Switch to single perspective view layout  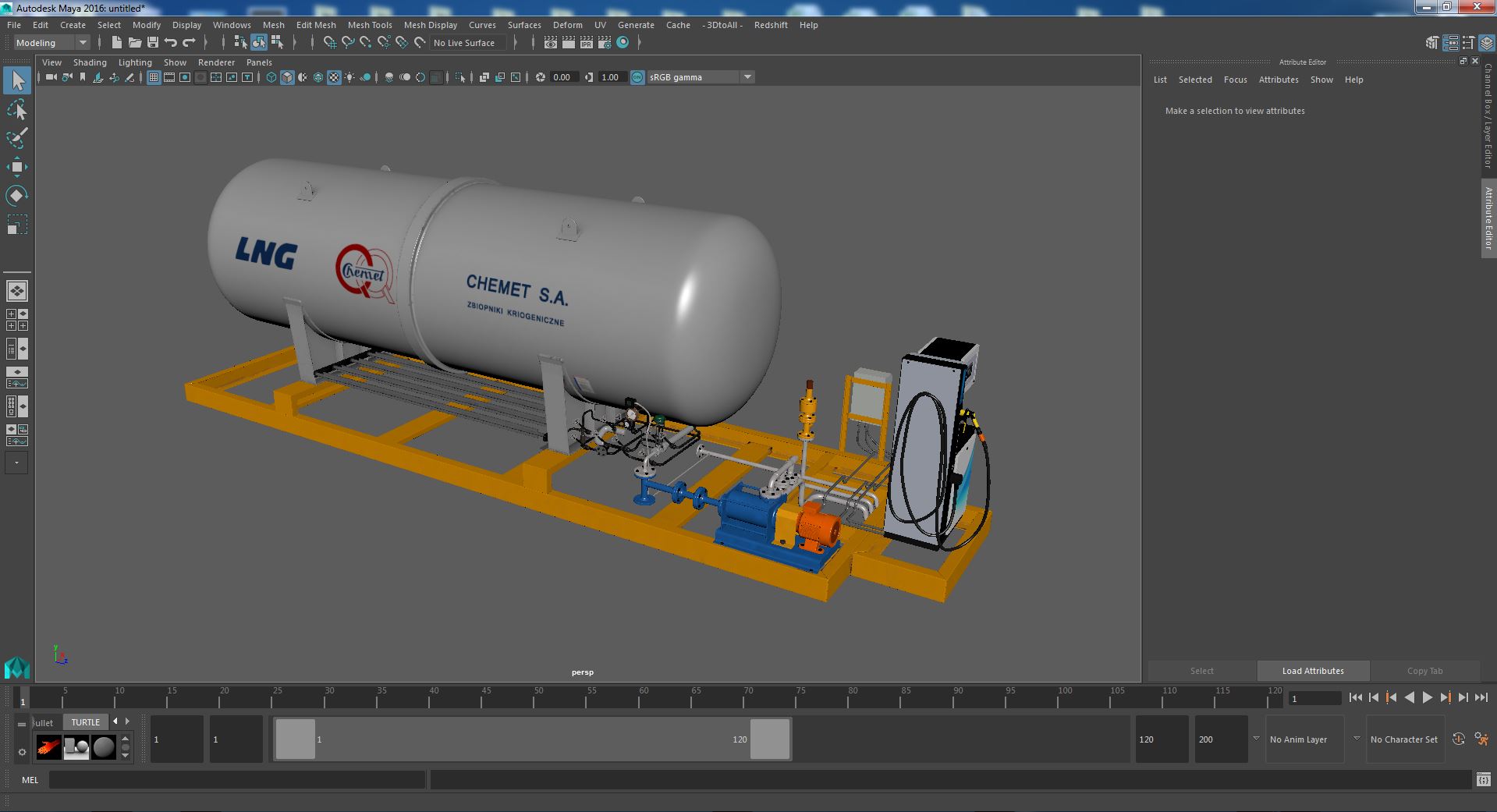point(17,291)
